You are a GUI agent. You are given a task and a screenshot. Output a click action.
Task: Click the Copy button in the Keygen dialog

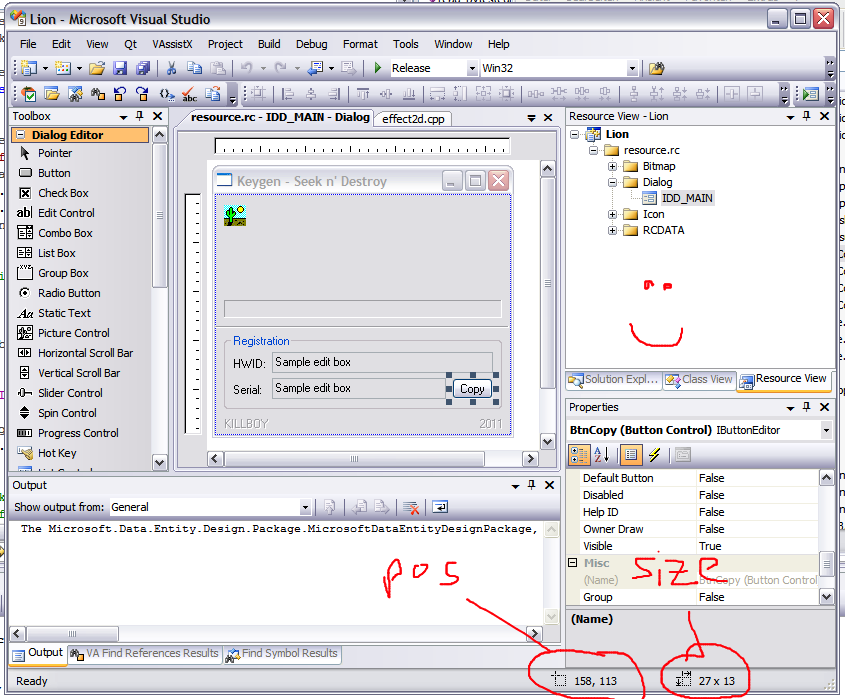click(472, 389)
